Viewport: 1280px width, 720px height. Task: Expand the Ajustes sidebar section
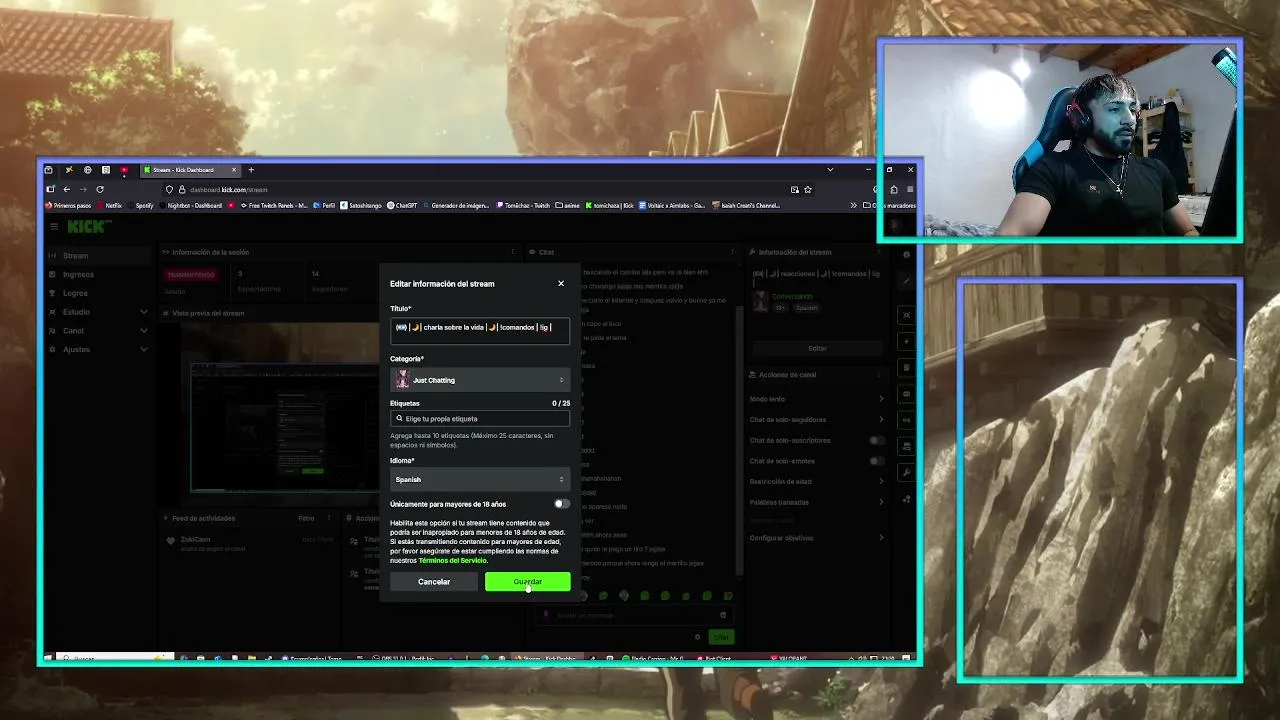(97, 349)
